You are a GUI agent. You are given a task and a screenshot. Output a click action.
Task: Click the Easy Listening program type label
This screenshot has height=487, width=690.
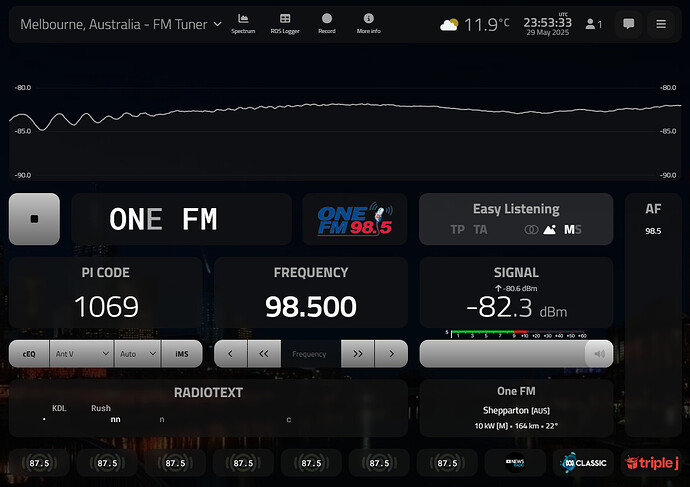516,209
